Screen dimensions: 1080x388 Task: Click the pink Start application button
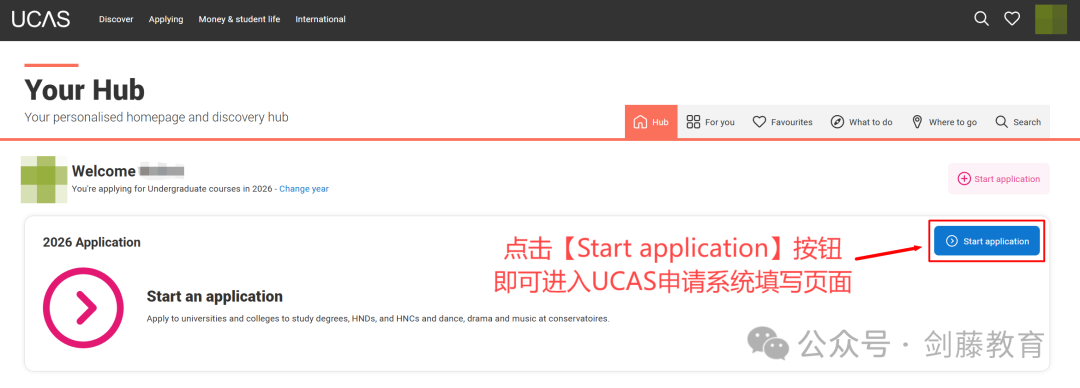(x=999, y=179)
